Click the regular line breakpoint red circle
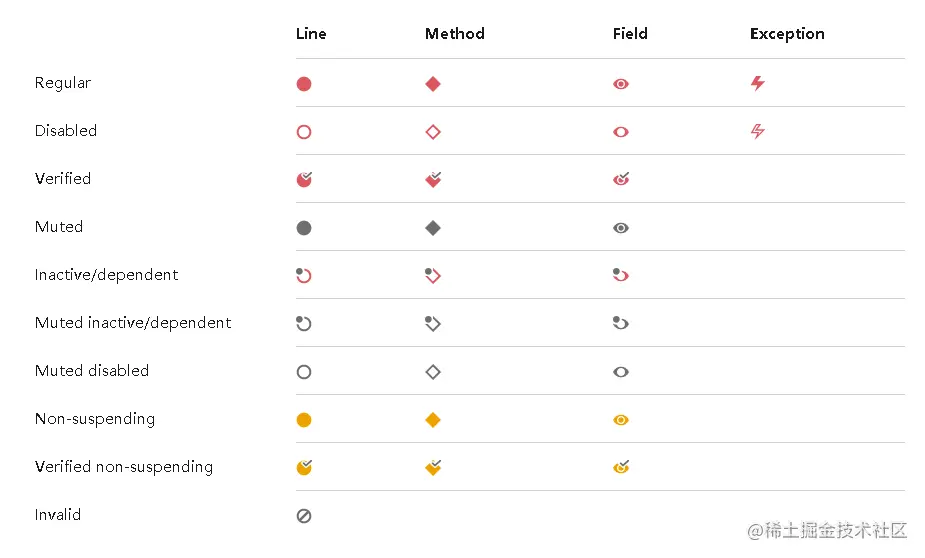925x558 pixels. 304,84
